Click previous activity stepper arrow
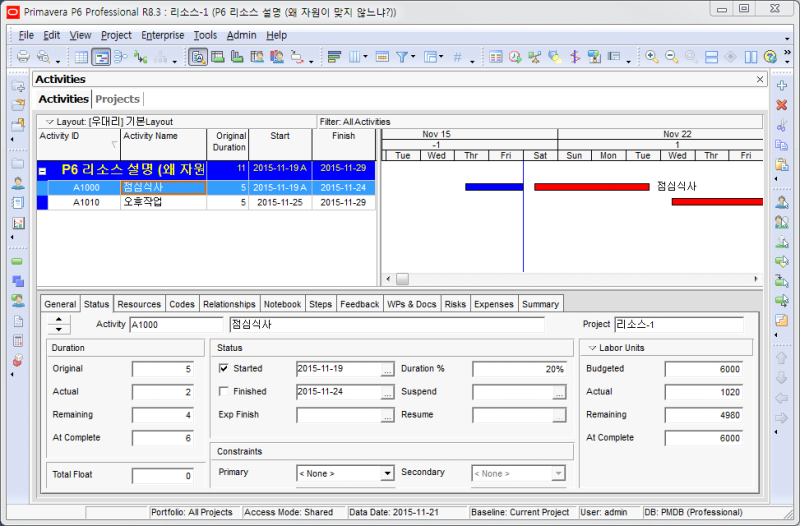 click(x=59, y=319)
